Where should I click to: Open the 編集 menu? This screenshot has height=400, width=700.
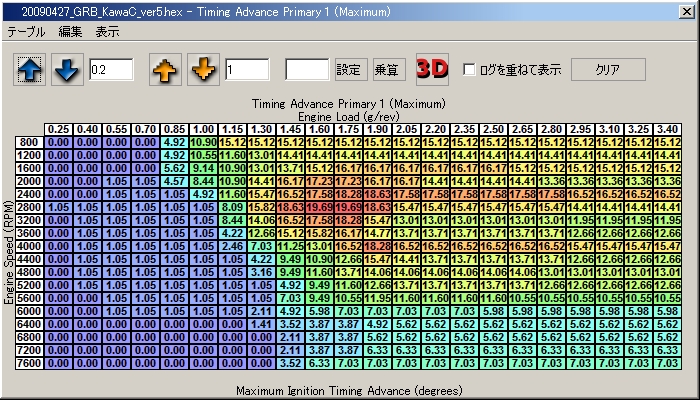coord(70,32)
